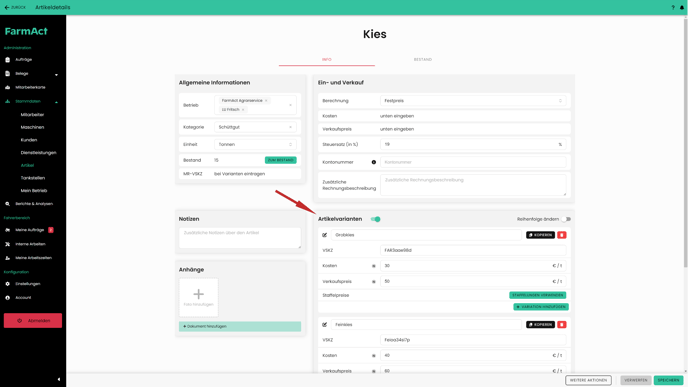Collapse the Stammdaten submenu arrow
Image resolution: width=688 pixels, height=387 pixels.
(56, 102)
